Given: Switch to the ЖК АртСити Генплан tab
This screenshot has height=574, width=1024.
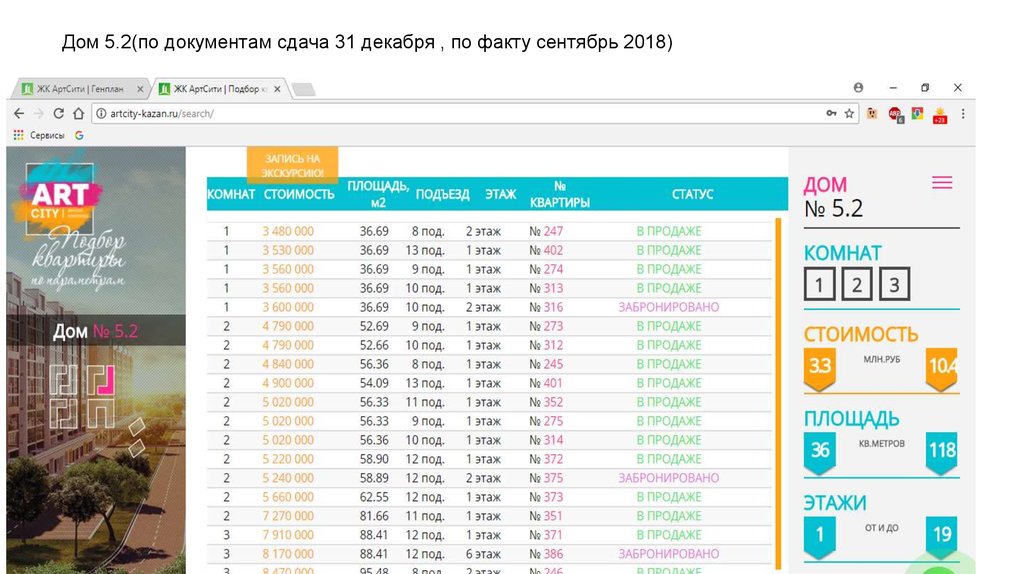Looking at the screenshot, I should pos(78,89).
